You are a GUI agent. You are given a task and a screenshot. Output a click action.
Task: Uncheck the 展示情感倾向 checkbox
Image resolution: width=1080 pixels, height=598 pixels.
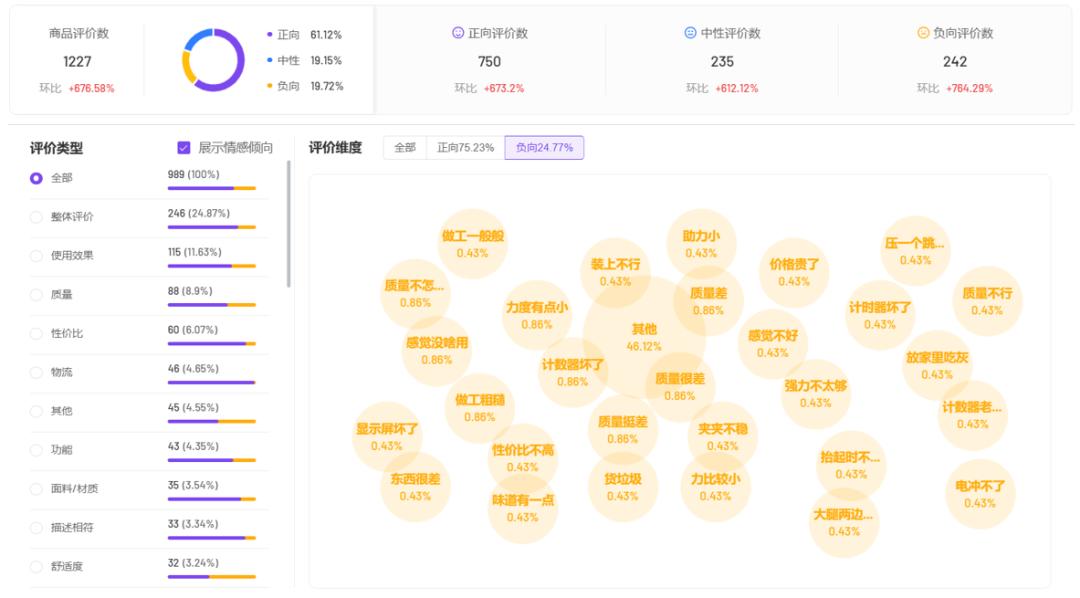coord(183,148)
